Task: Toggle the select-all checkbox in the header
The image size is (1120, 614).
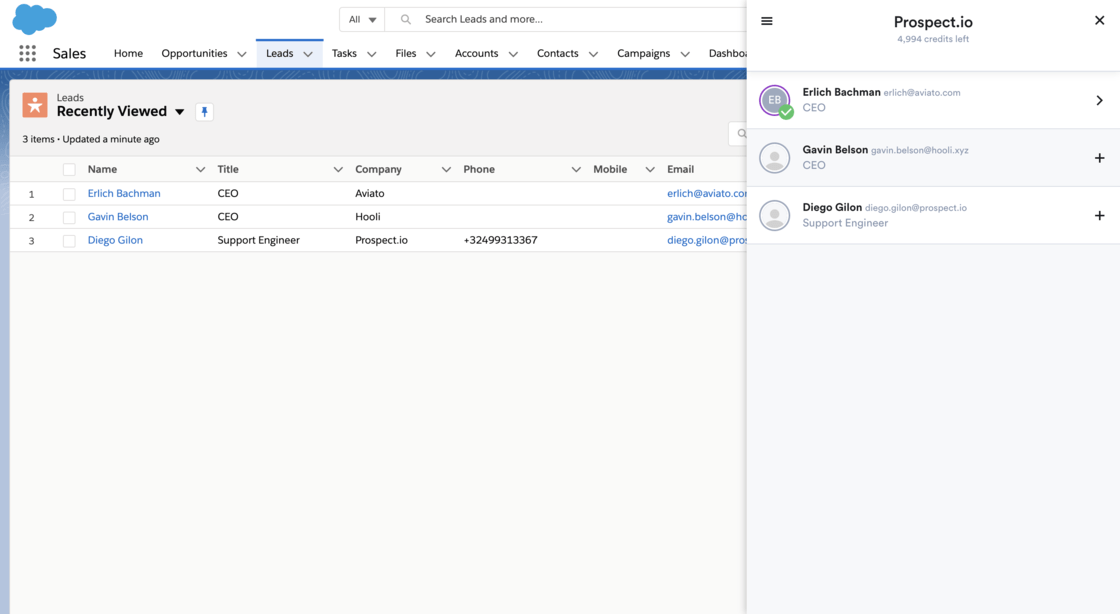Action: tap(69, 170)
